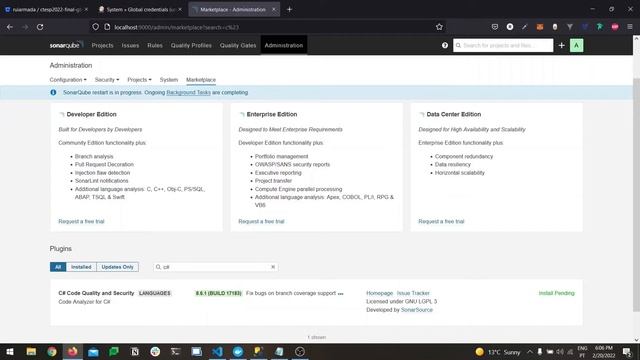The width and height of the screenshot is (640, 360).
Task: Open the Projects top menu
Action: 102,45
